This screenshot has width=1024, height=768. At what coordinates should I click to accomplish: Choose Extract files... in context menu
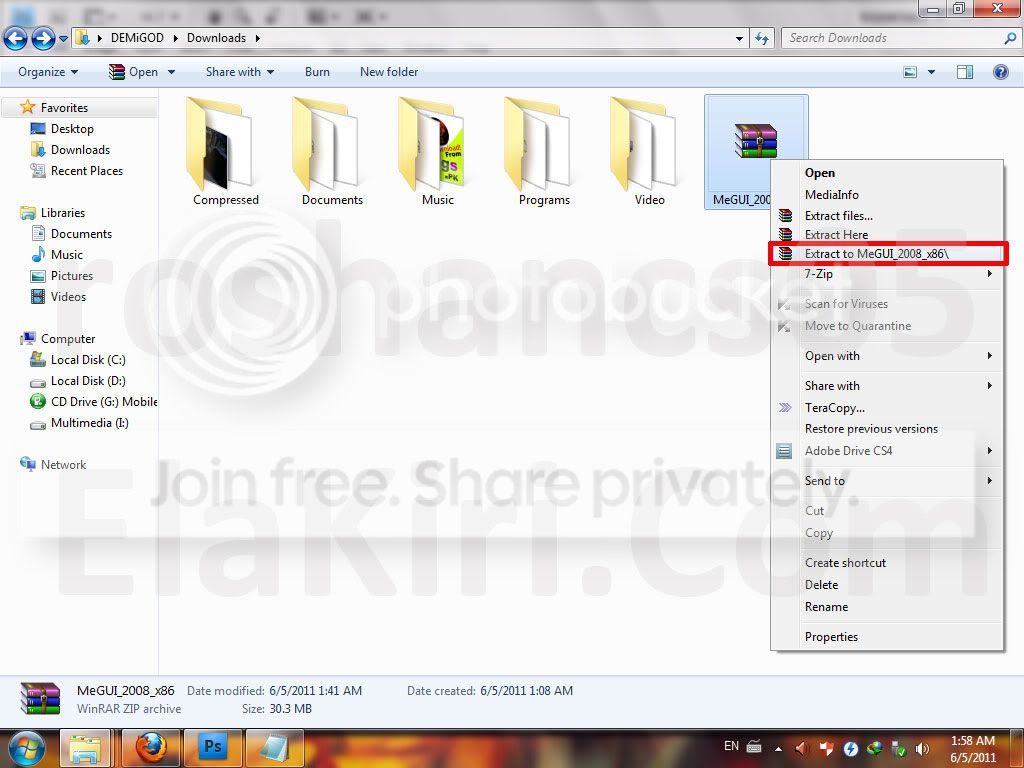point(887,216)
